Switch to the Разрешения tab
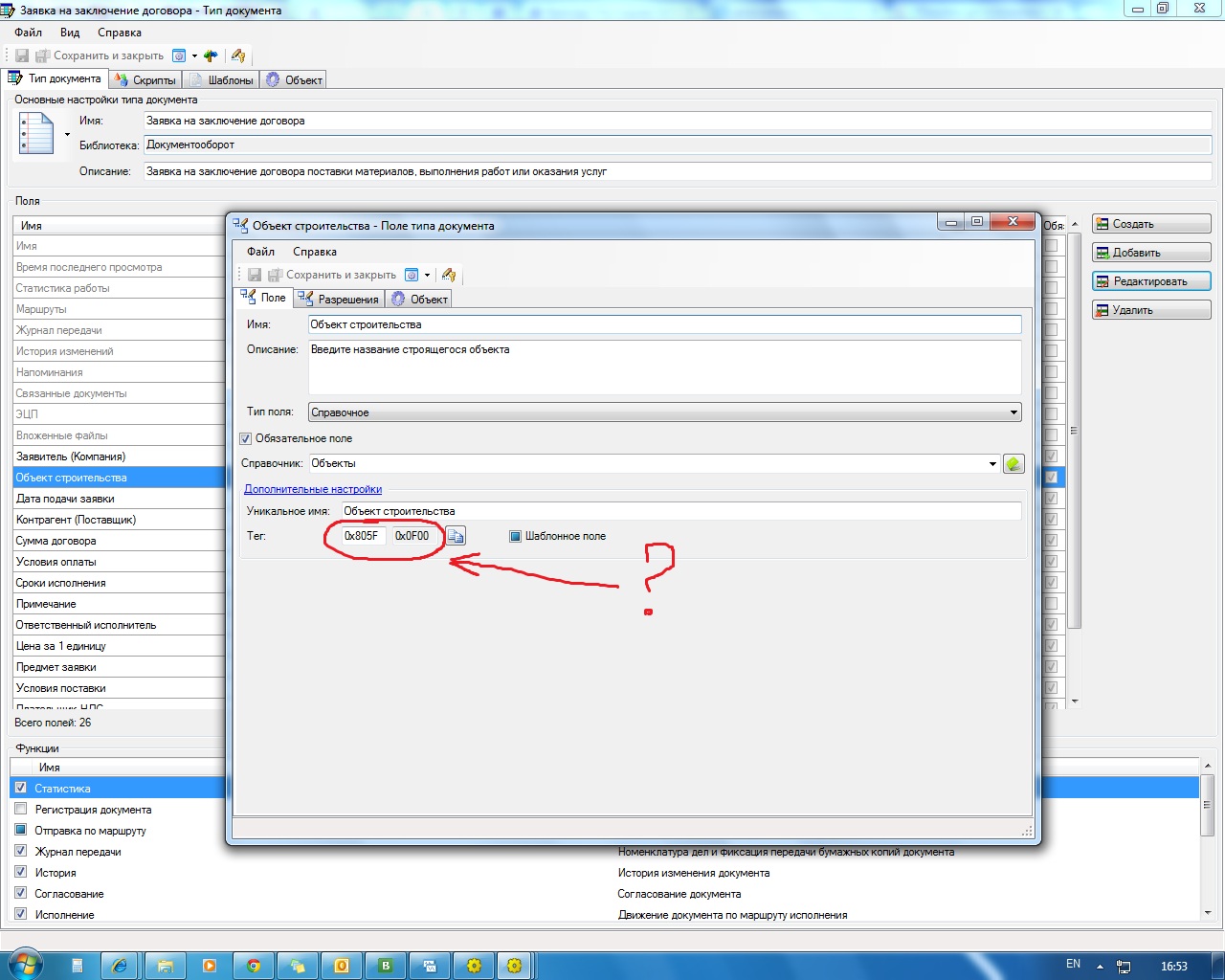 click(340, 300)
